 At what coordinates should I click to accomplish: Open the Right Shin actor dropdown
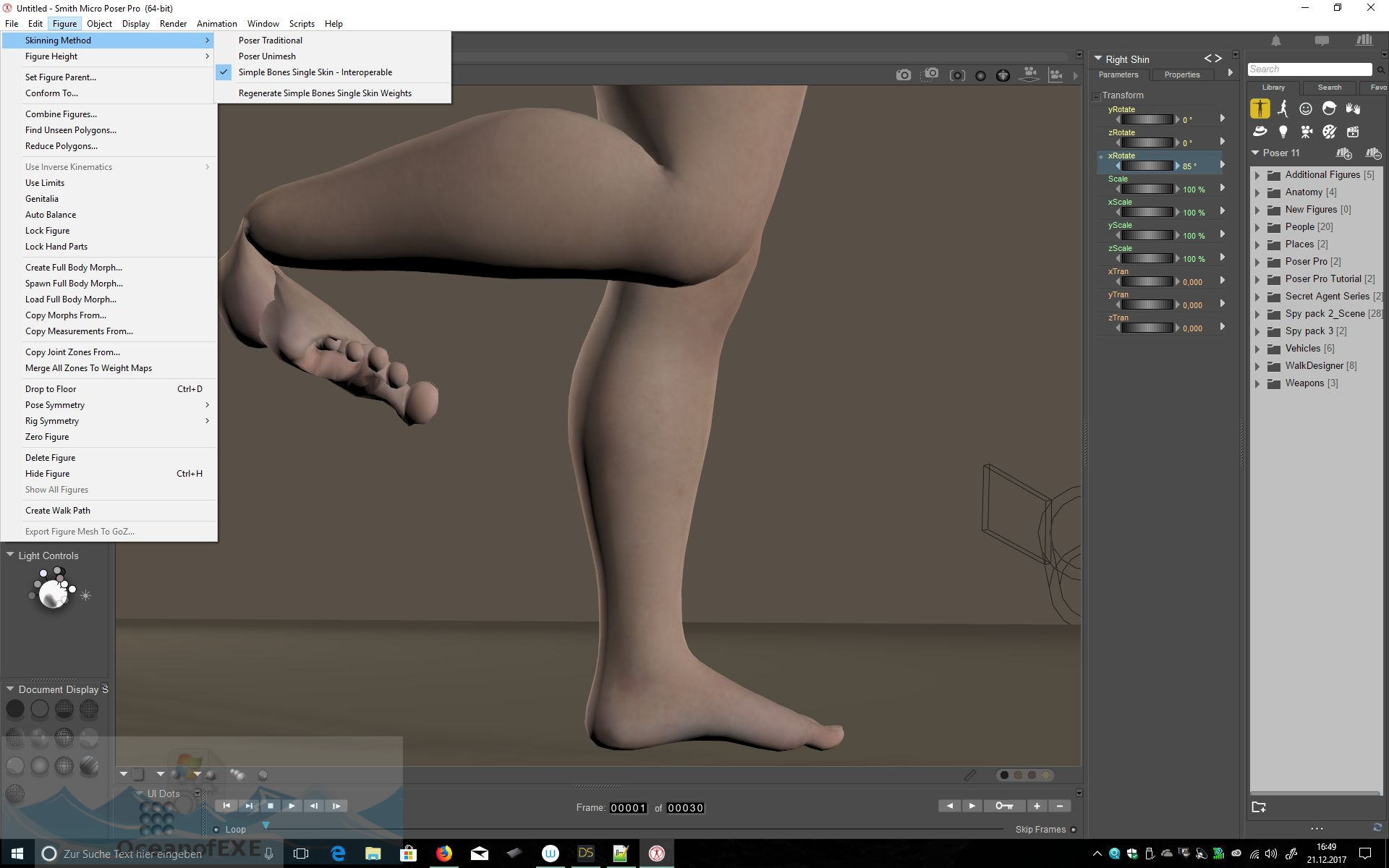(x=1098, y=59)
